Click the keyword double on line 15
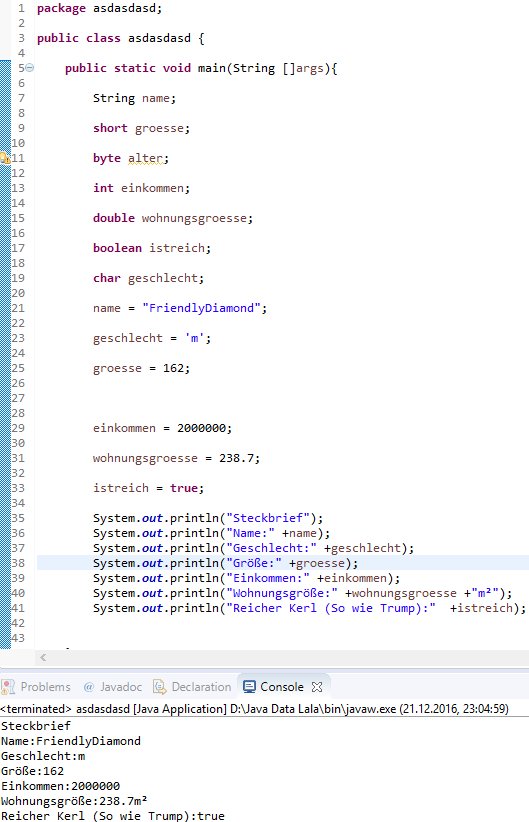The height and width of the screenshot is (822, 529). [x=114, y=218]
